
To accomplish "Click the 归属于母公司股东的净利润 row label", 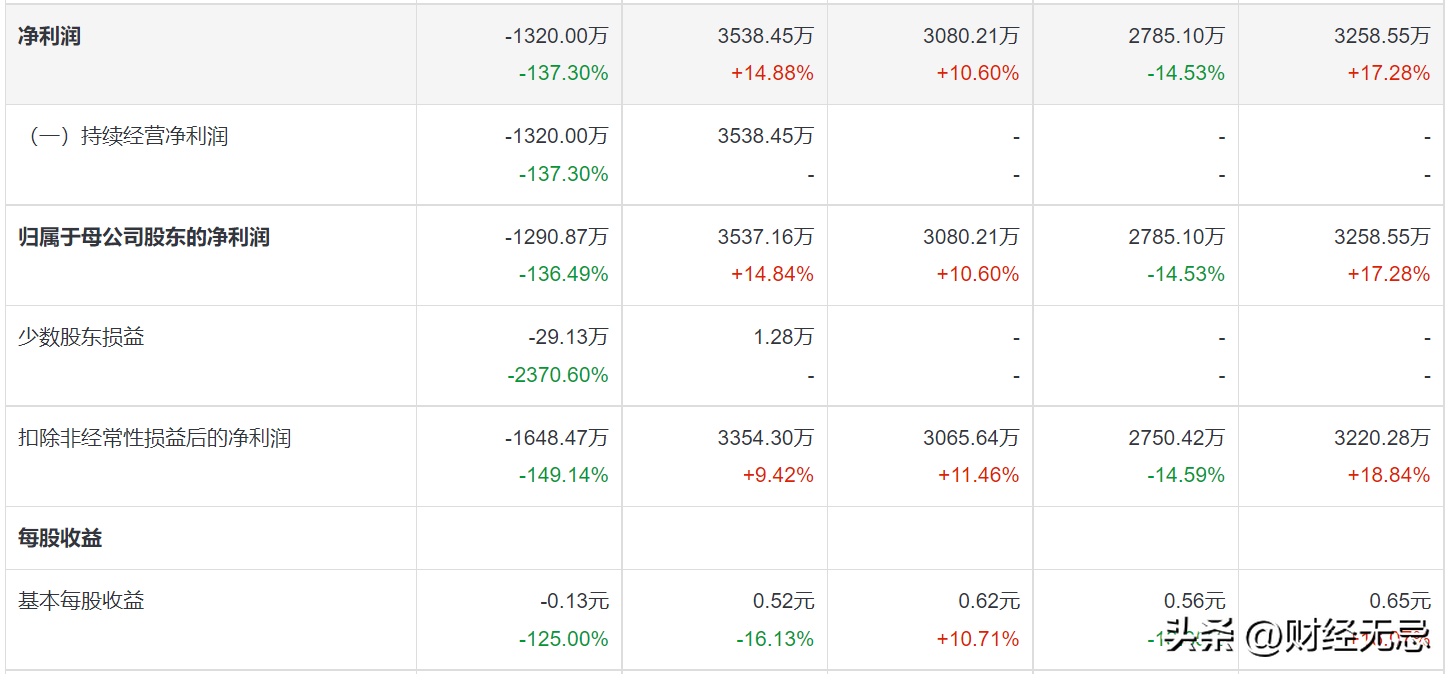I will [x=144, y=237].
